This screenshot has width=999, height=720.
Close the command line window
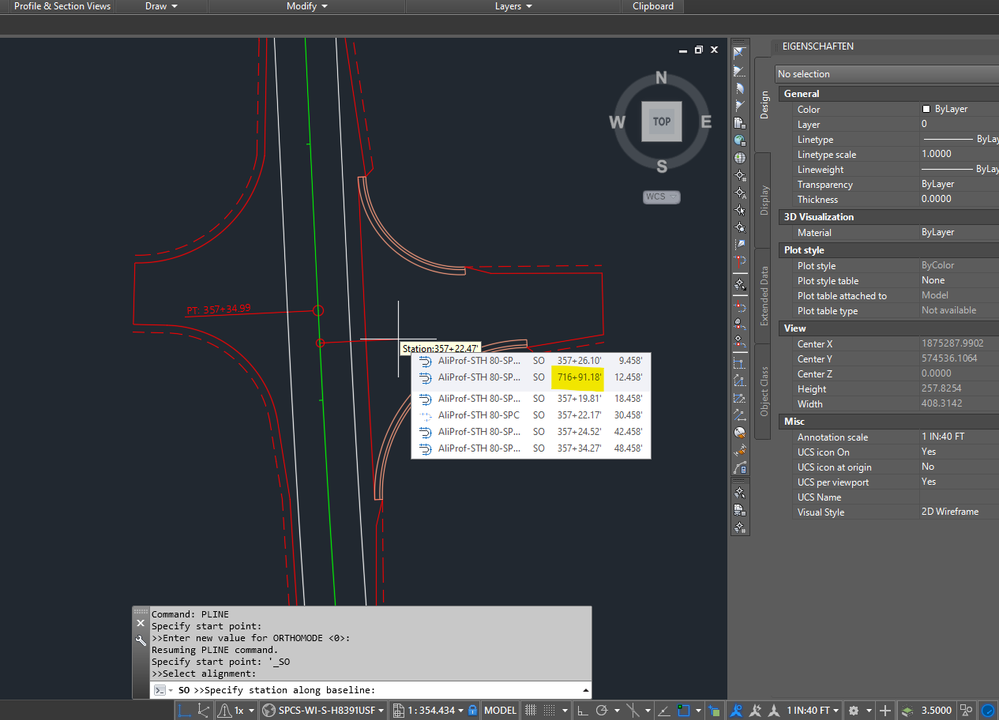pos(141,623)
